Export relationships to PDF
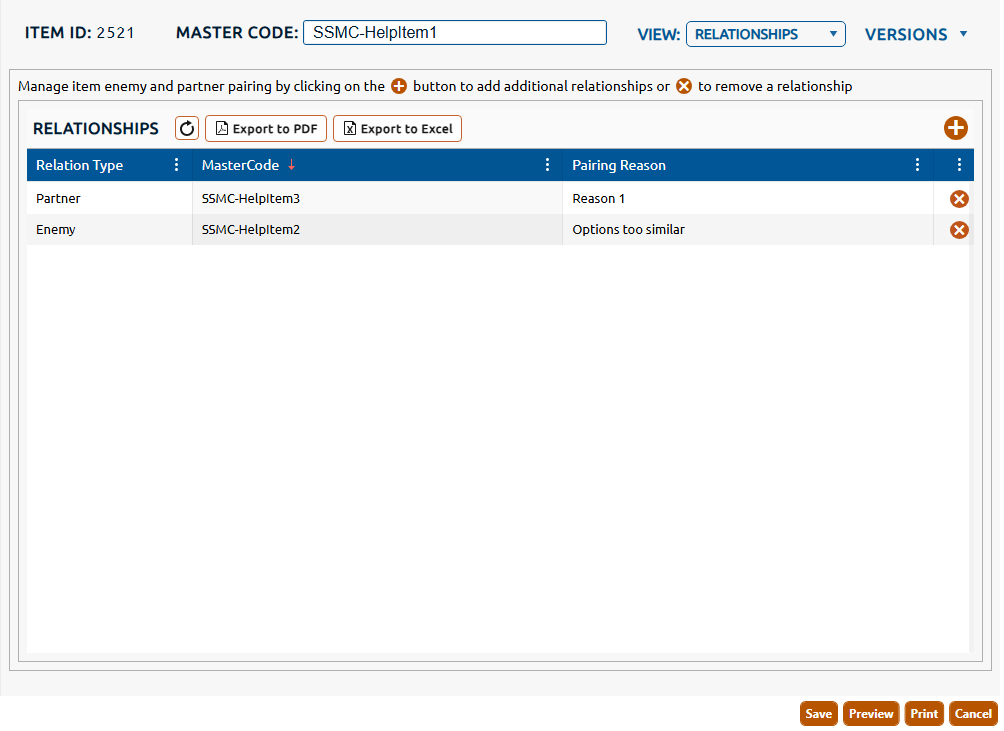This screenshot has width=1004, height=731. point(266,128)
